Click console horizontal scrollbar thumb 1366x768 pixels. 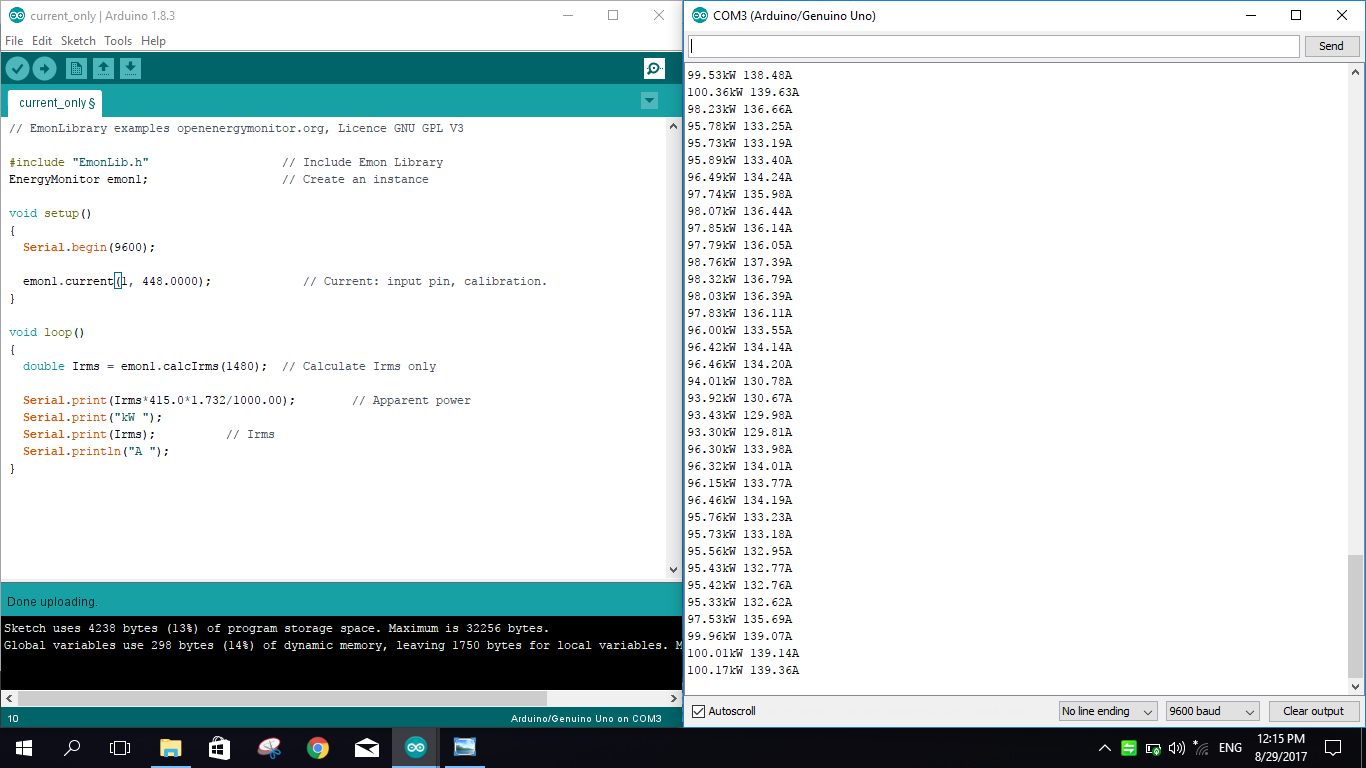tap(282, 698)
